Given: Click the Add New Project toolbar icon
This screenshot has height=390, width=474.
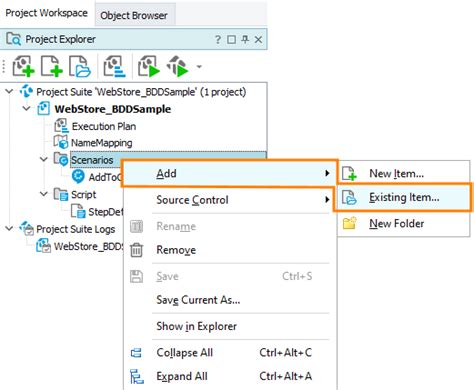Looking at the screenshot, I should pyautogui.click(x=23, y=66).
